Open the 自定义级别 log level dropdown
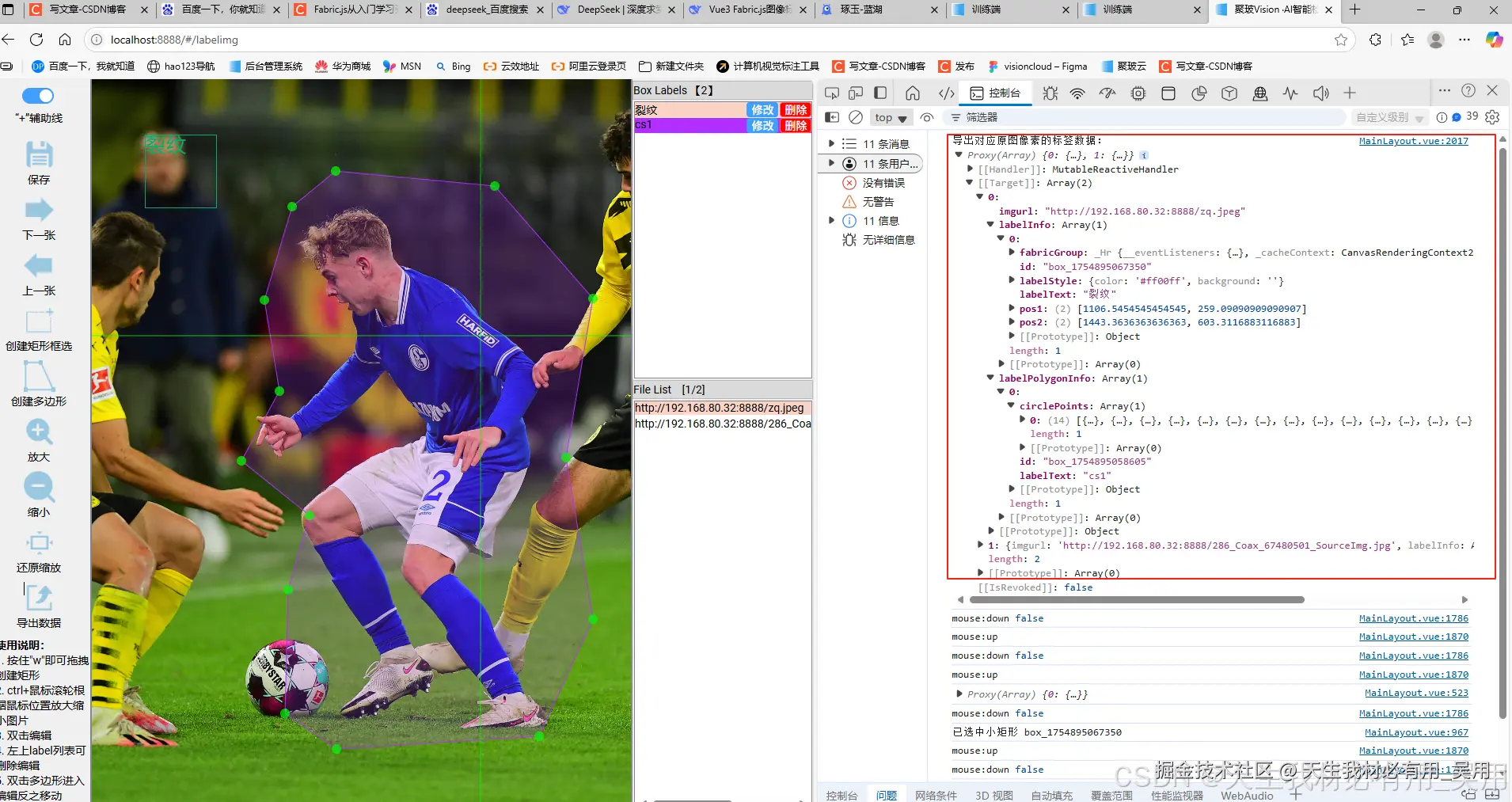This screenshot has height=802, width=1512. pos(1390,117)
